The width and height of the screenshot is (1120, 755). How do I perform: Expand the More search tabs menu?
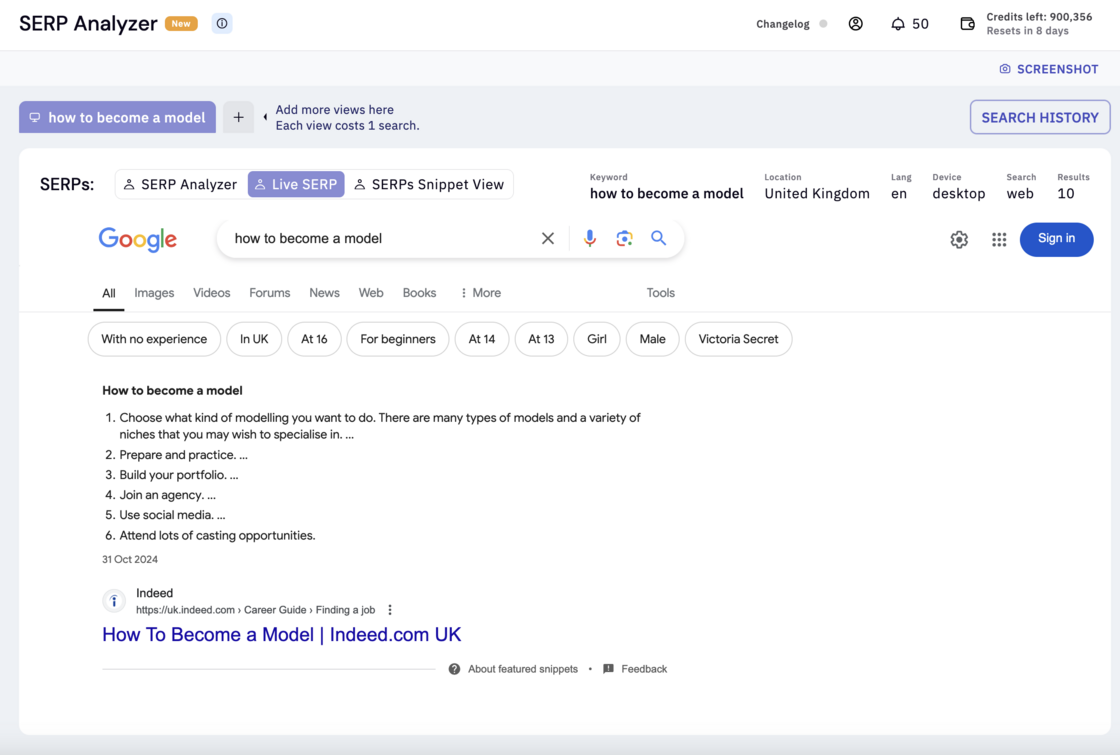tap(480, 293)
